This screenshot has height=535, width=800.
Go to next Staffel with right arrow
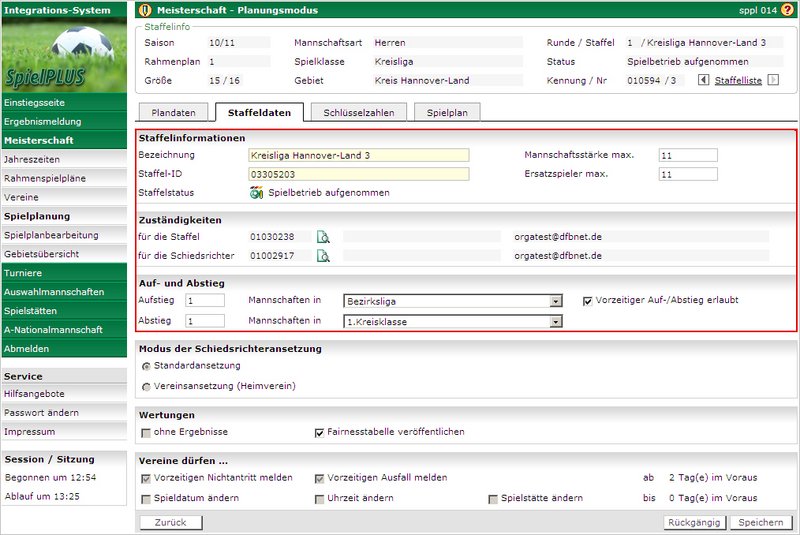[x=772, y=79]
